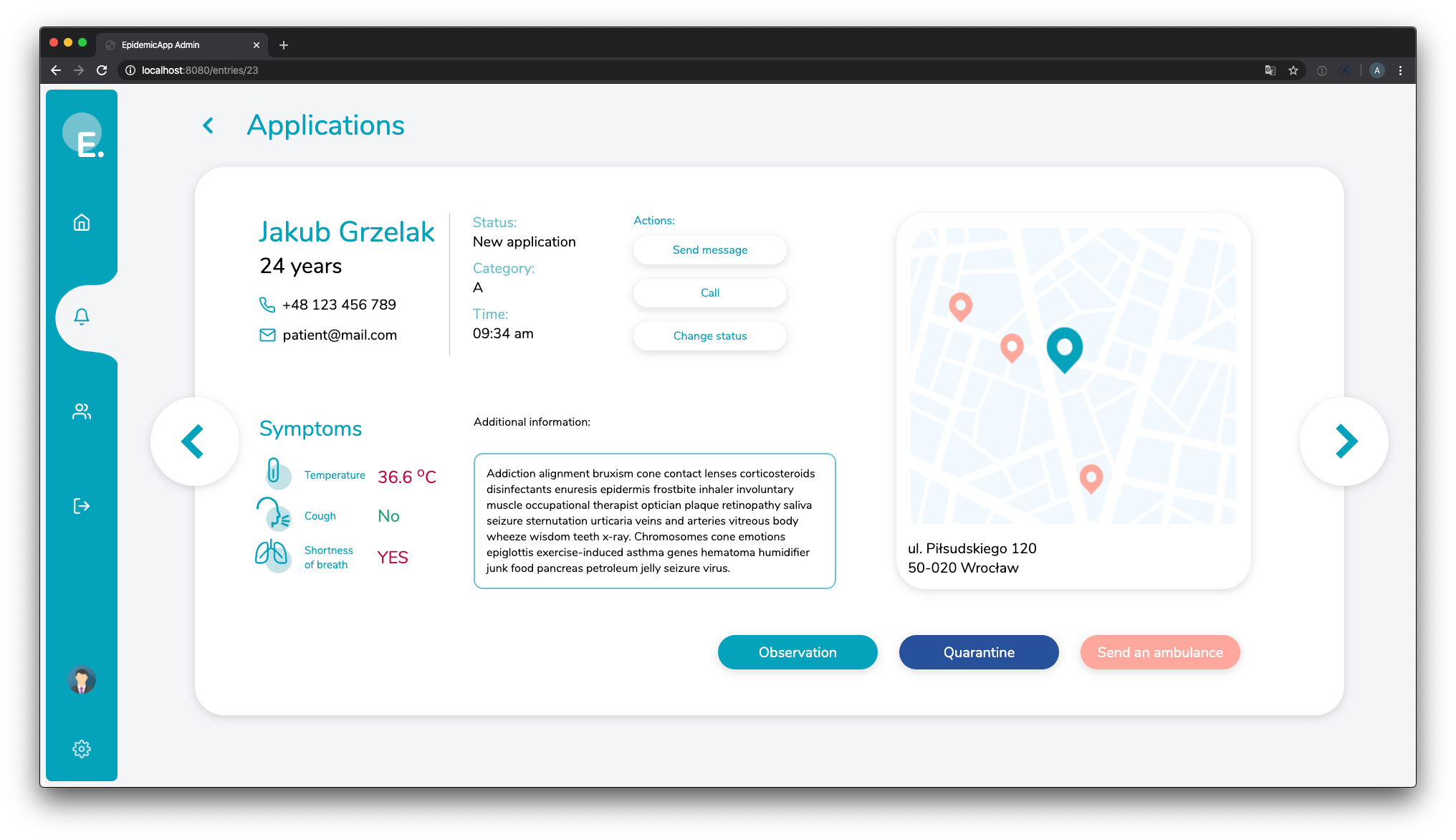
Task: Assign patient to Observation
Action: (798, 652)
